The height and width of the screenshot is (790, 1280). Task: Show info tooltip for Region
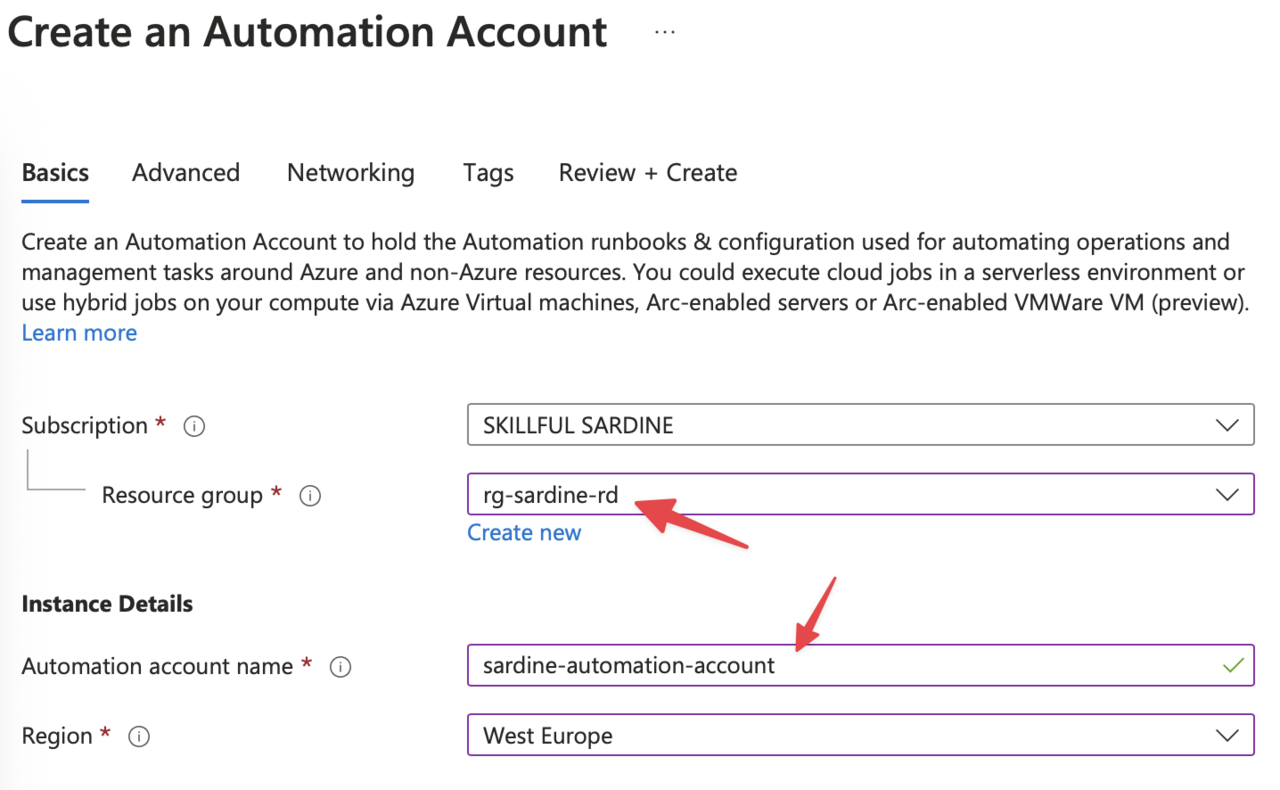pyautogui.click(x=140, y=737)
